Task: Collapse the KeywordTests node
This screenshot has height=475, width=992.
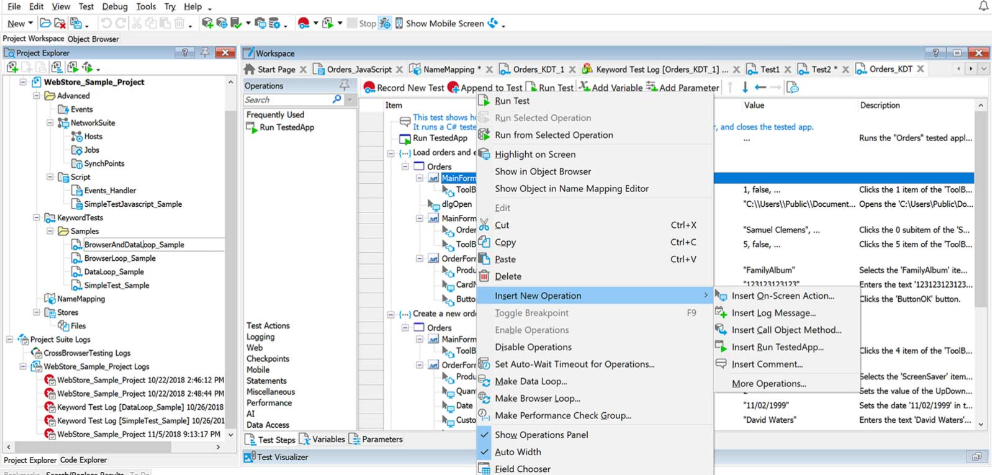Action: pos(36,218)
